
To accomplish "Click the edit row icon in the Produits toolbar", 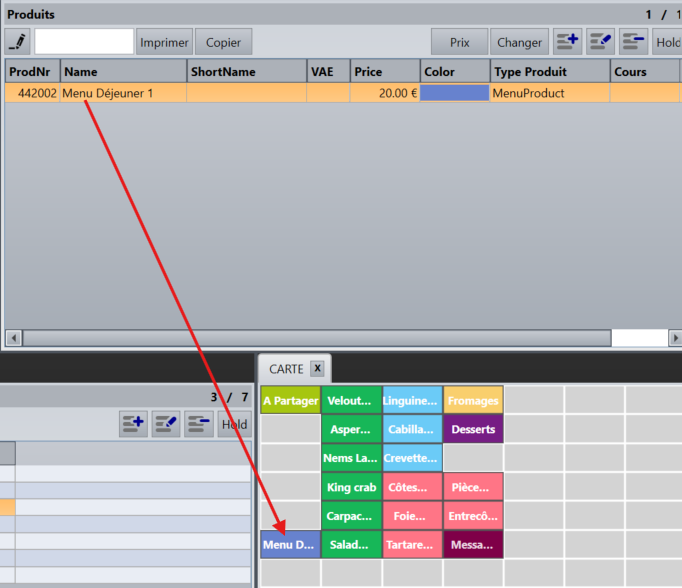I will 600,42.
